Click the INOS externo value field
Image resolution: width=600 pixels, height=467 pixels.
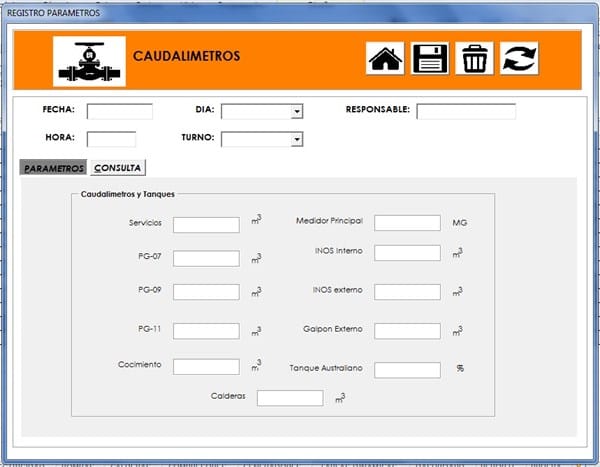(408, 292)
